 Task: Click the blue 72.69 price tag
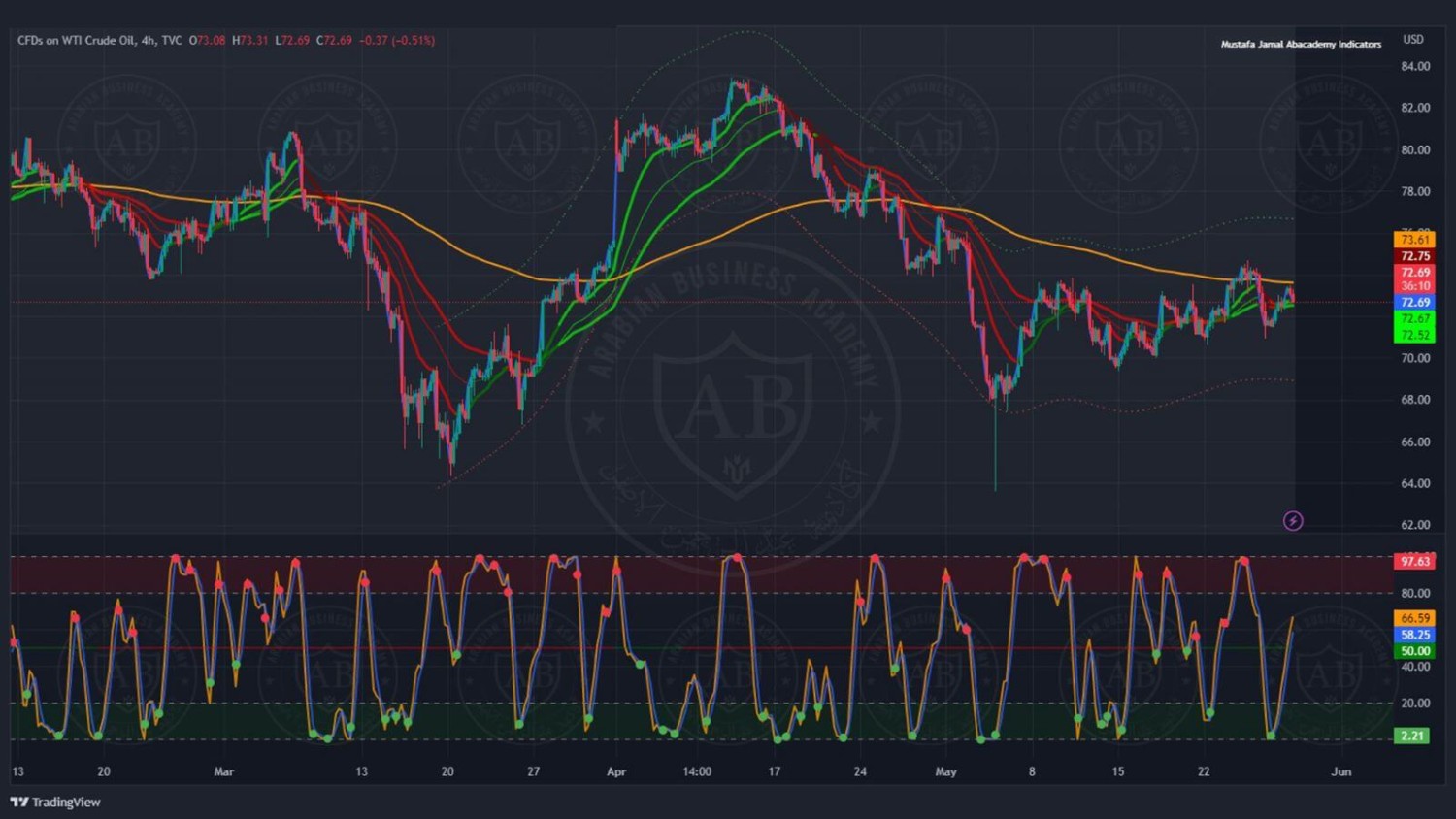point(1414,303)
